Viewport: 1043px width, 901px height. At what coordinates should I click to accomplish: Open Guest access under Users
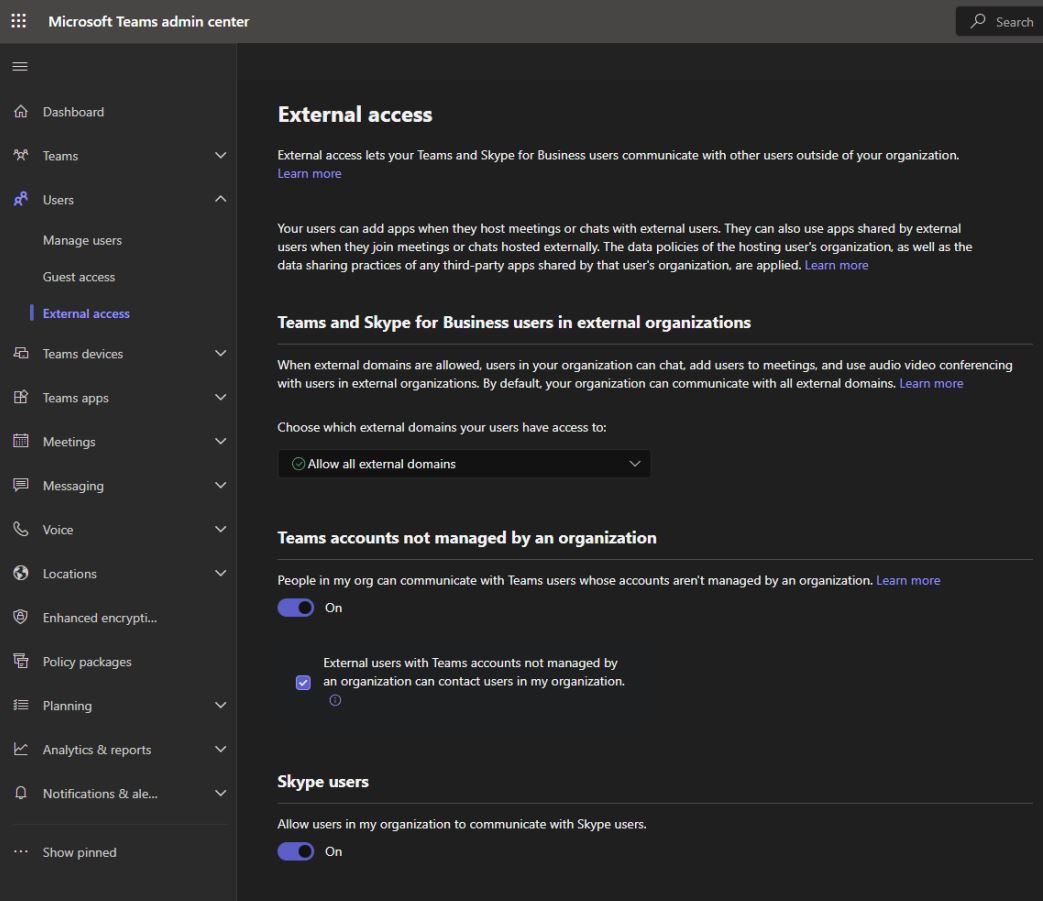(79, 277)
